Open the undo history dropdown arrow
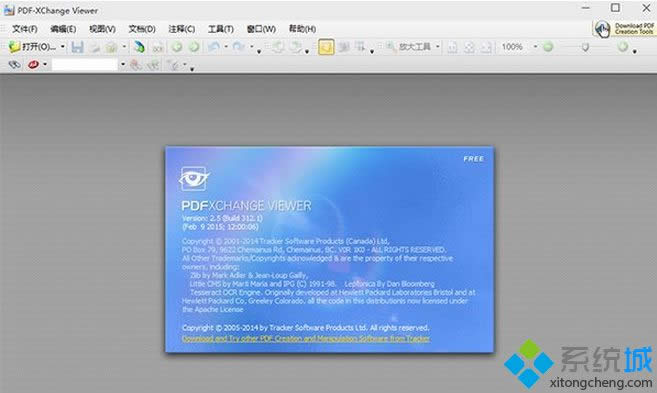657x393 pixels. click(226, 47)
